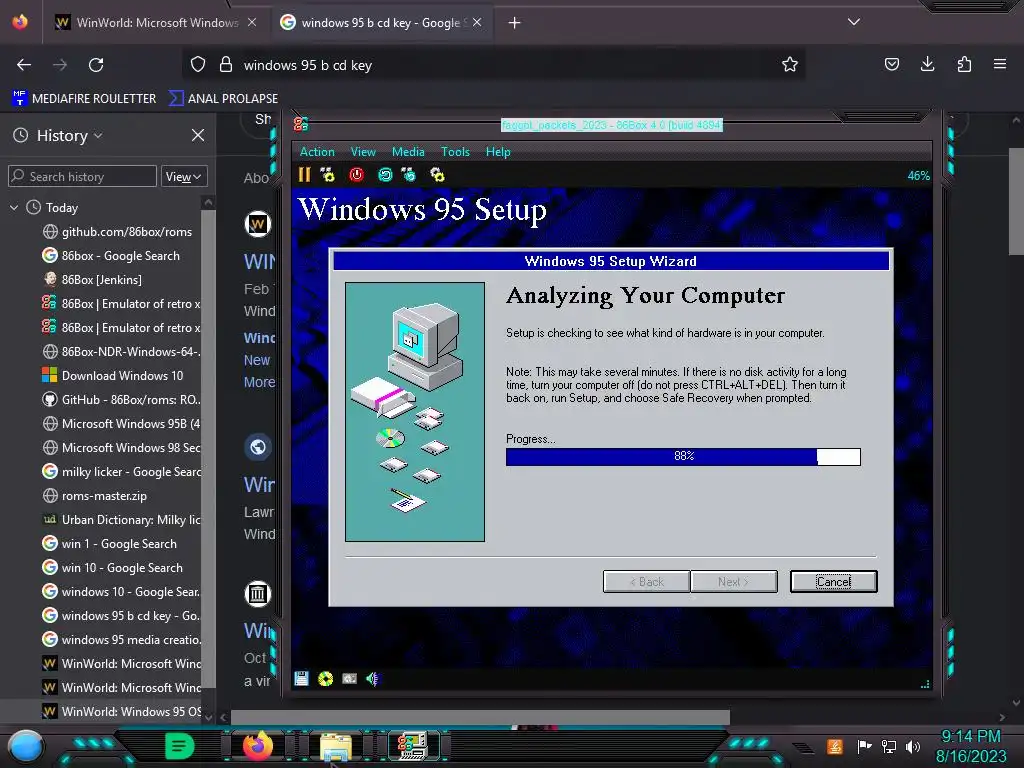The image size is (1024, 768).
Task: Open the list all tabs chevron
Action: click(x=854, y=22)
